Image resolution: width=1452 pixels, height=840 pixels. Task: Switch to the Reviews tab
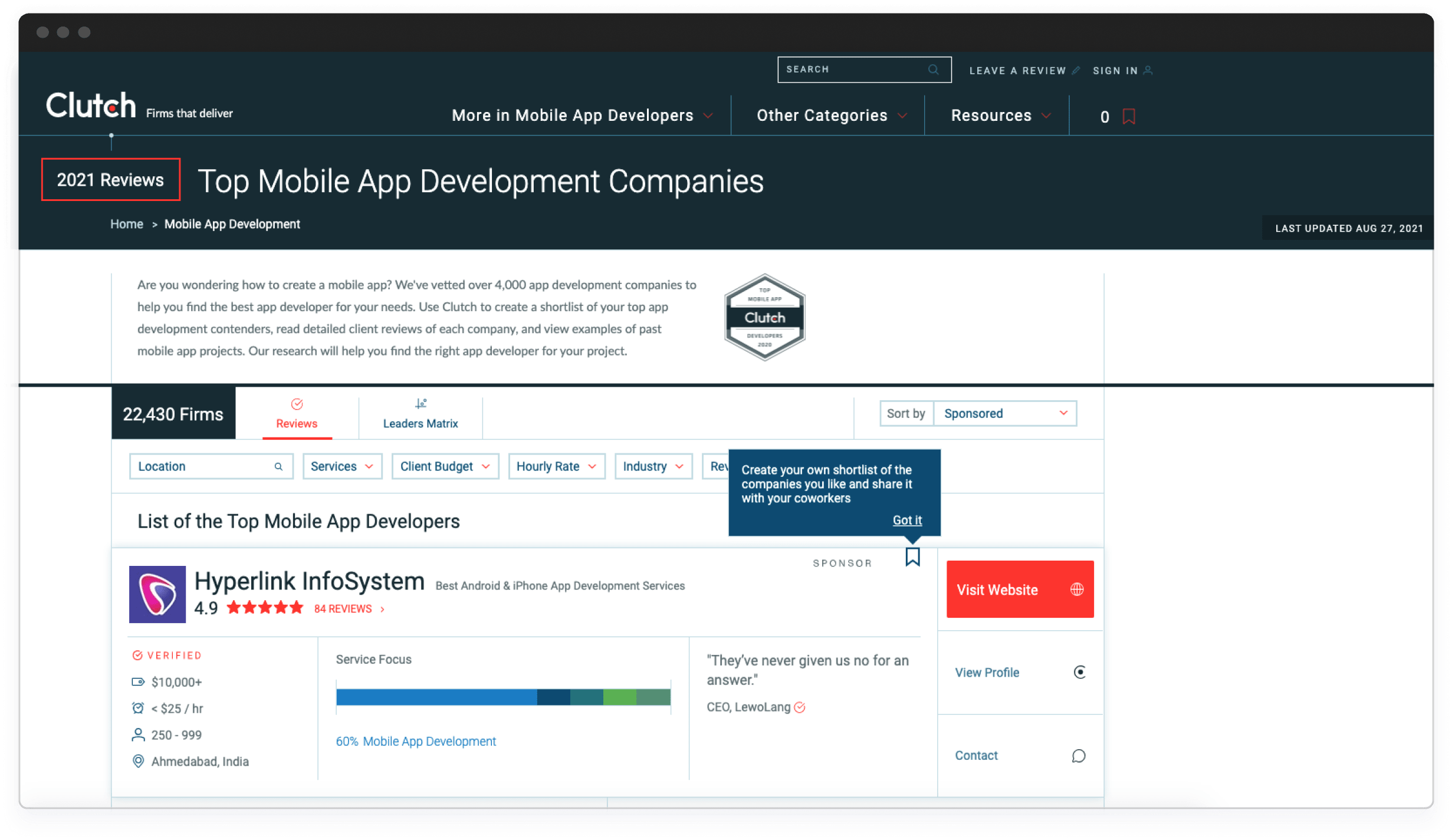[x=297, y=414]
